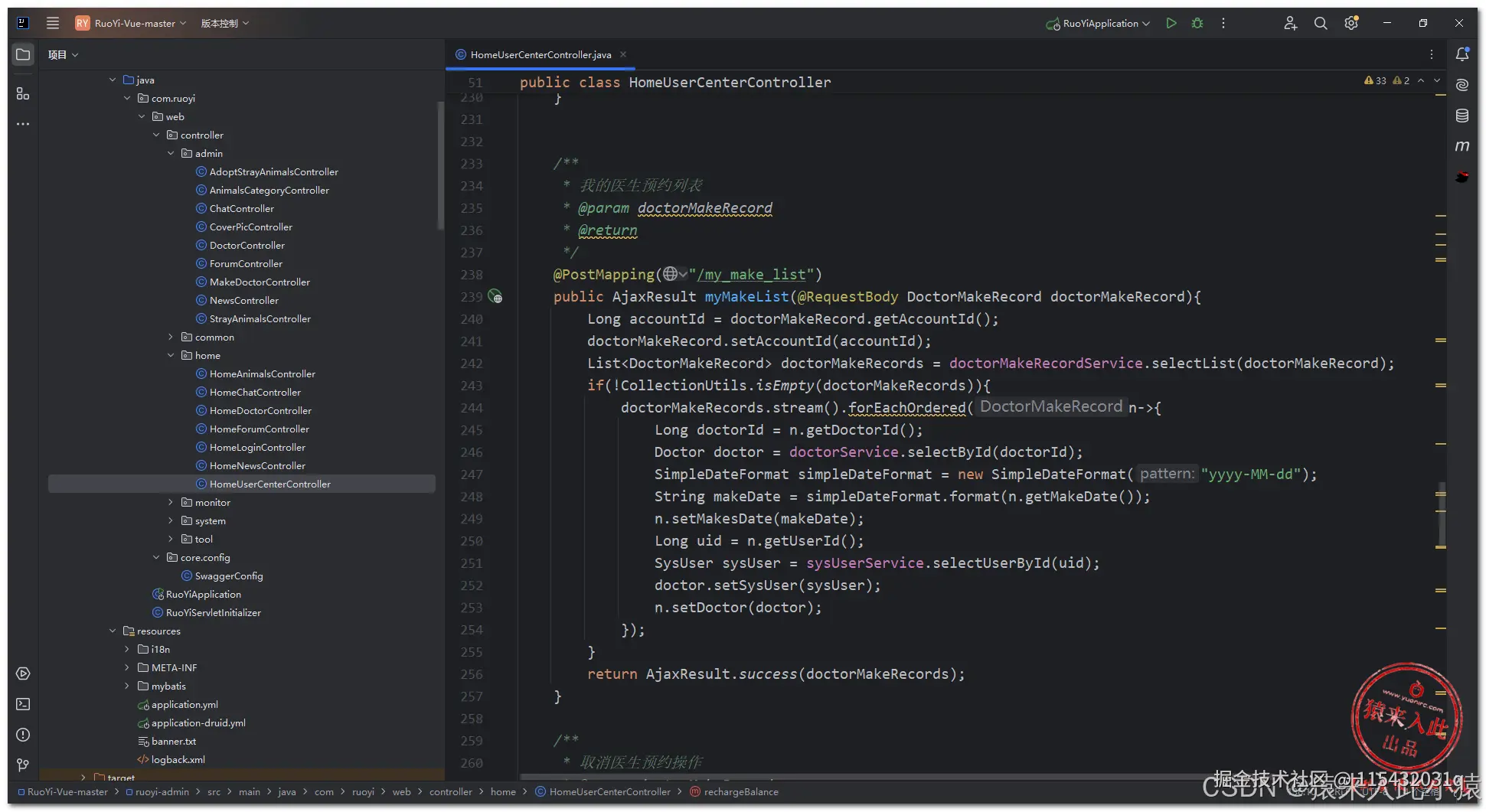Open IDE settings gear

click(x=1351, y=23)
